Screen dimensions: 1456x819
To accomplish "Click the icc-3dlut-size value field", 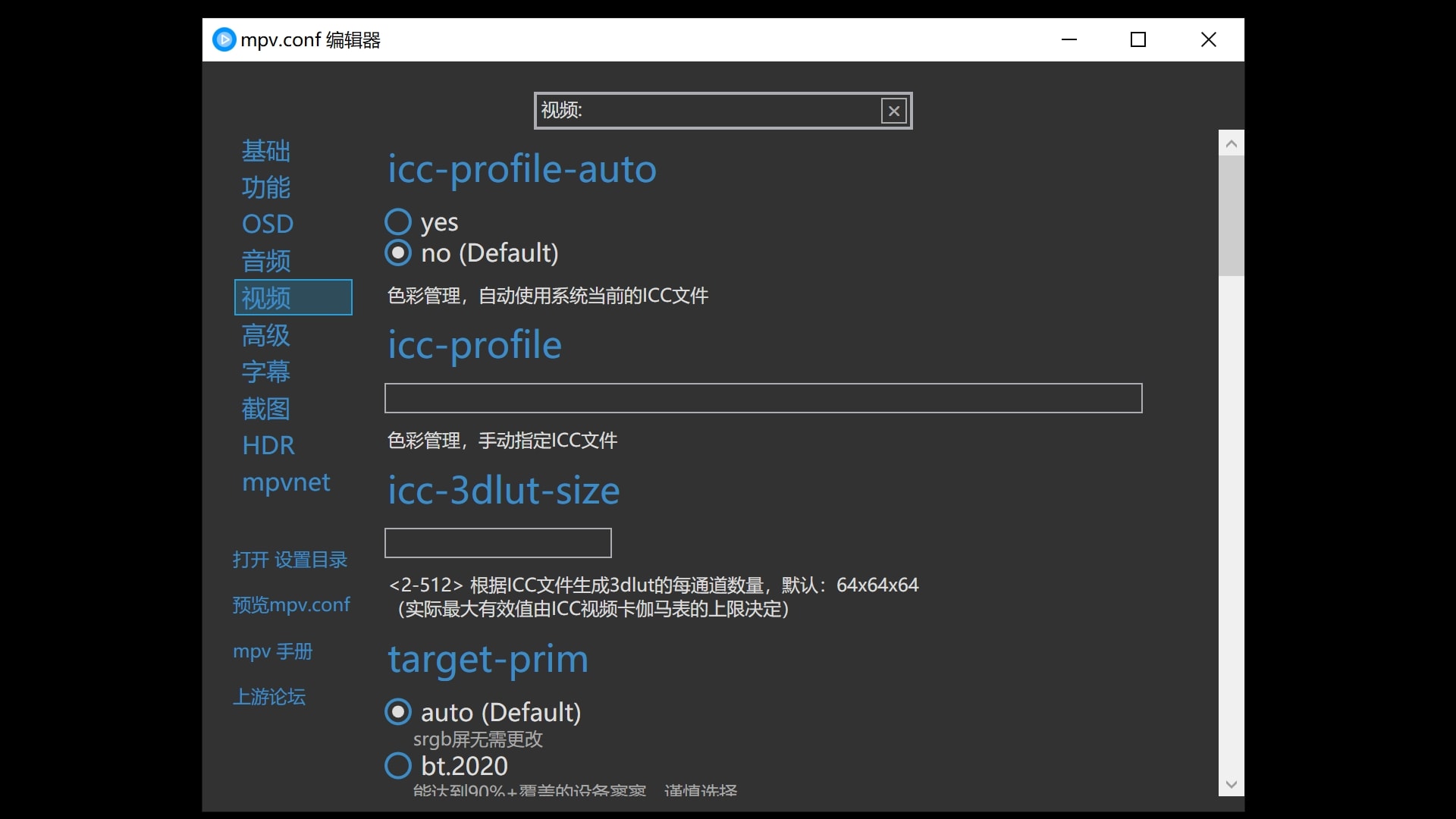I will point(497,543).
